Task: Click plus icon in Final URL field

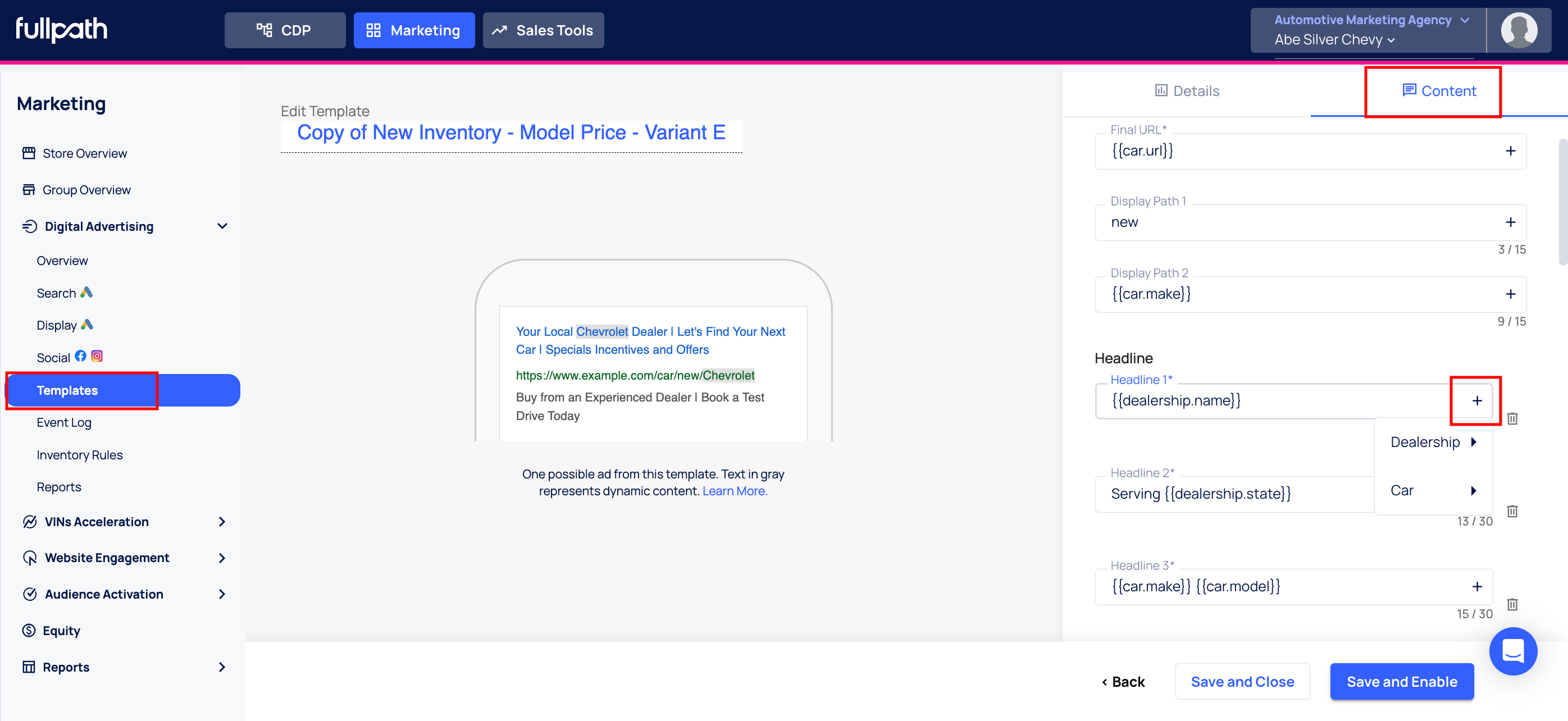Action: (x=1510, y=151)
